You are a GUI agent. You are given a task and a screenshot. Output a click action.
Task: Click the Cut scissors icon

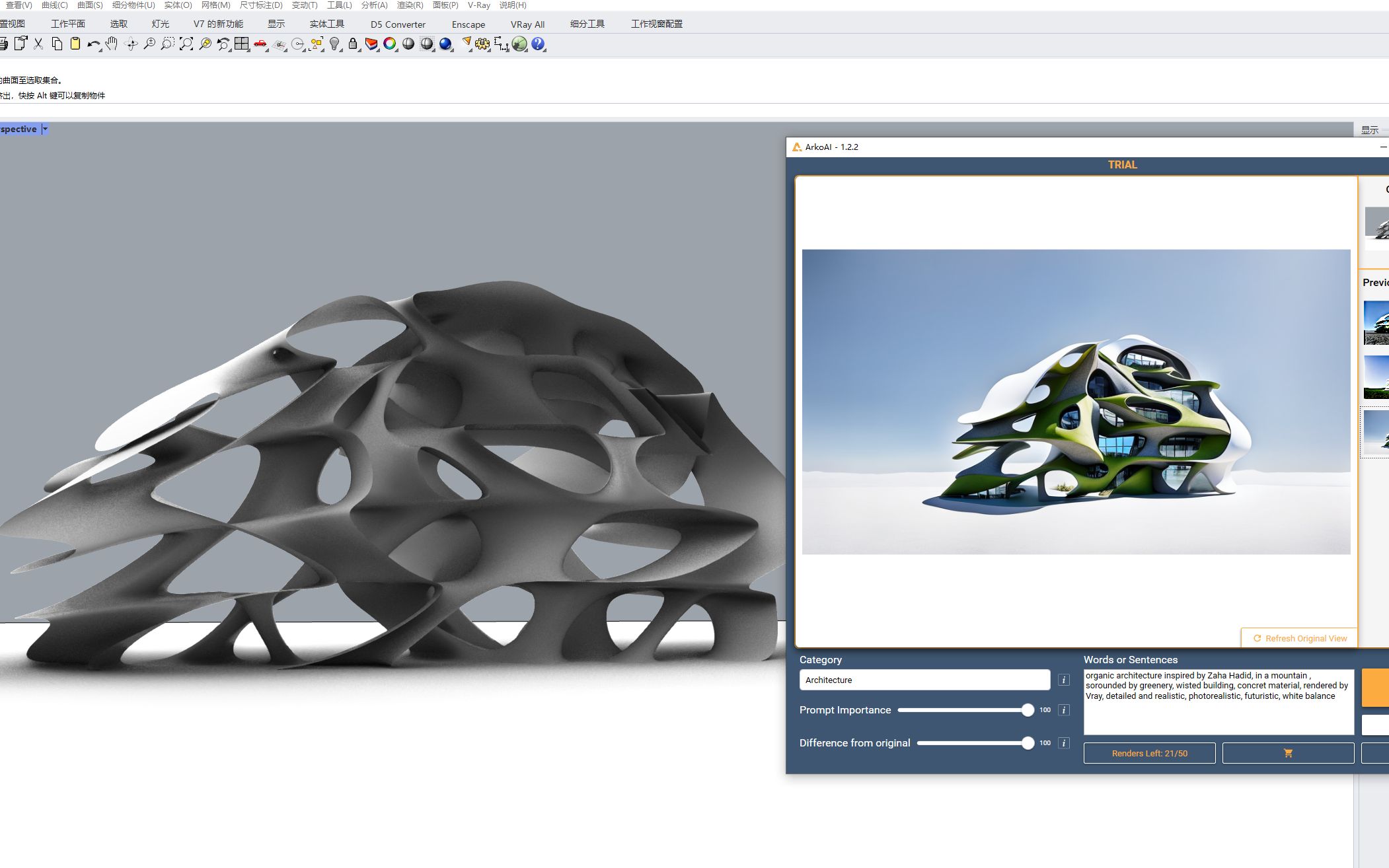(38, 44)
